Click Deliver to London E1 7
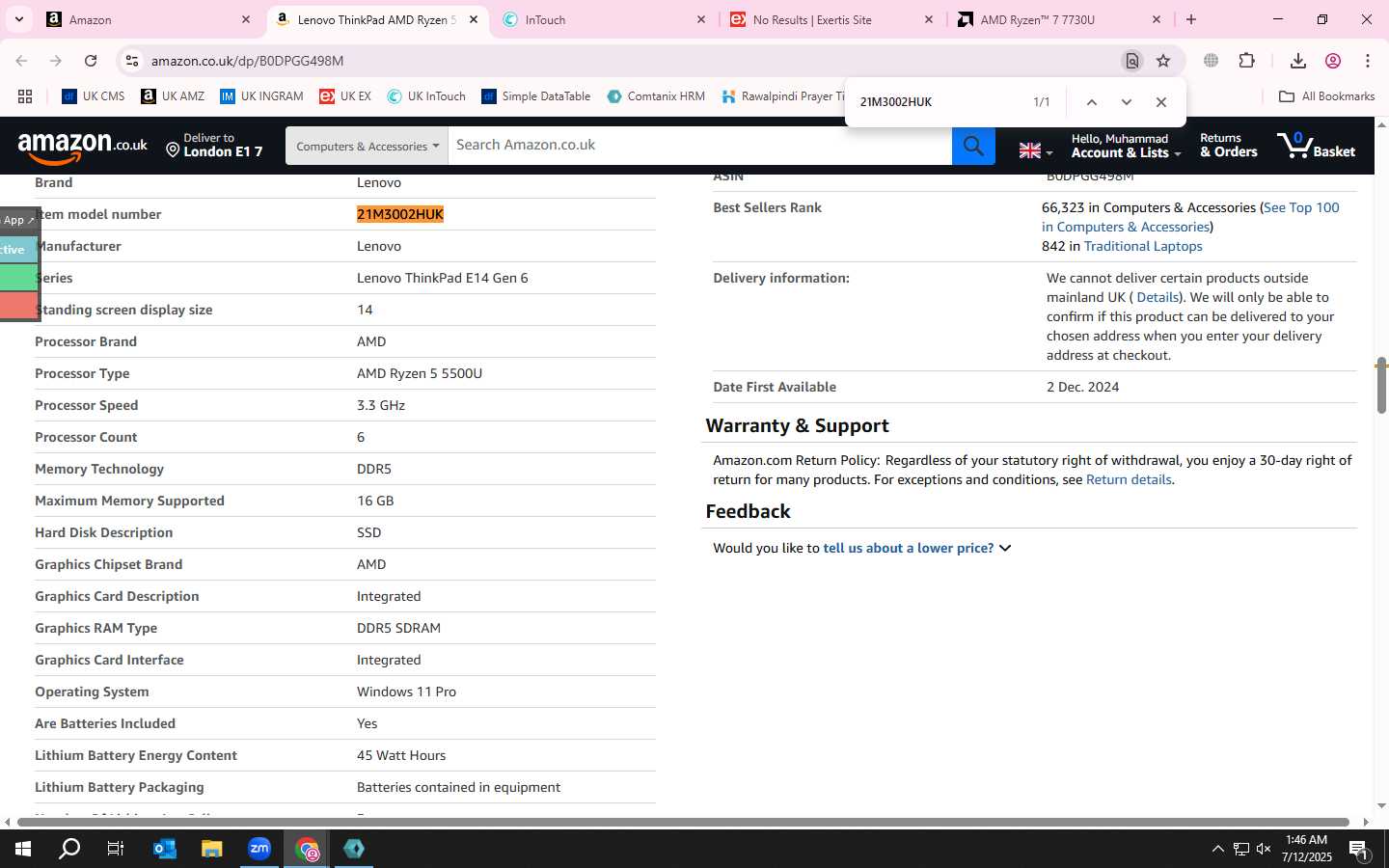This screenshot has width=1389, height=868. [x=214, y=146]
